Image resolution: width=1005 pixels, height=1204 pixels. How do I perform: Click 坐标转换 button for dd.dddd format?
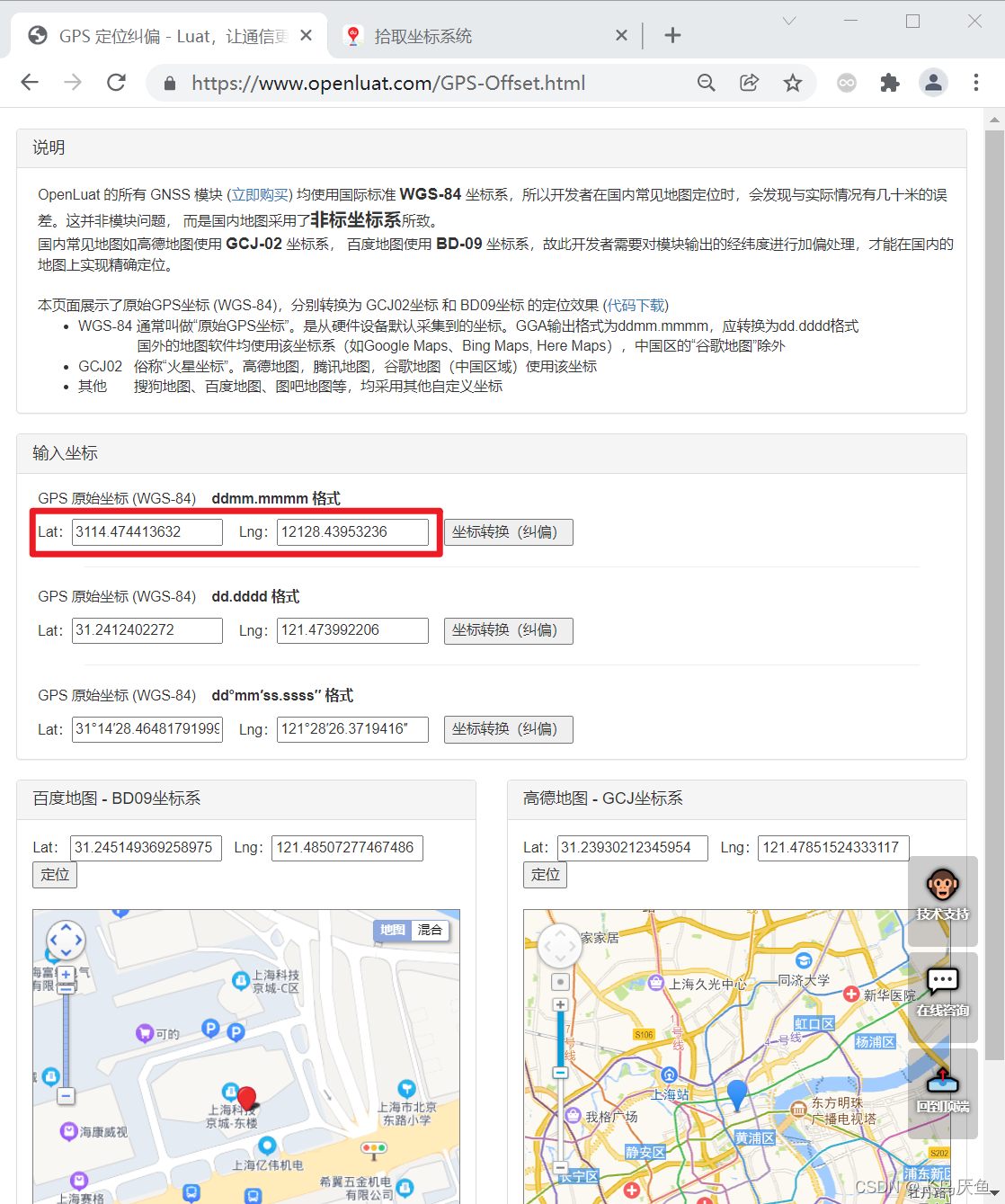[x=508, y=630]
